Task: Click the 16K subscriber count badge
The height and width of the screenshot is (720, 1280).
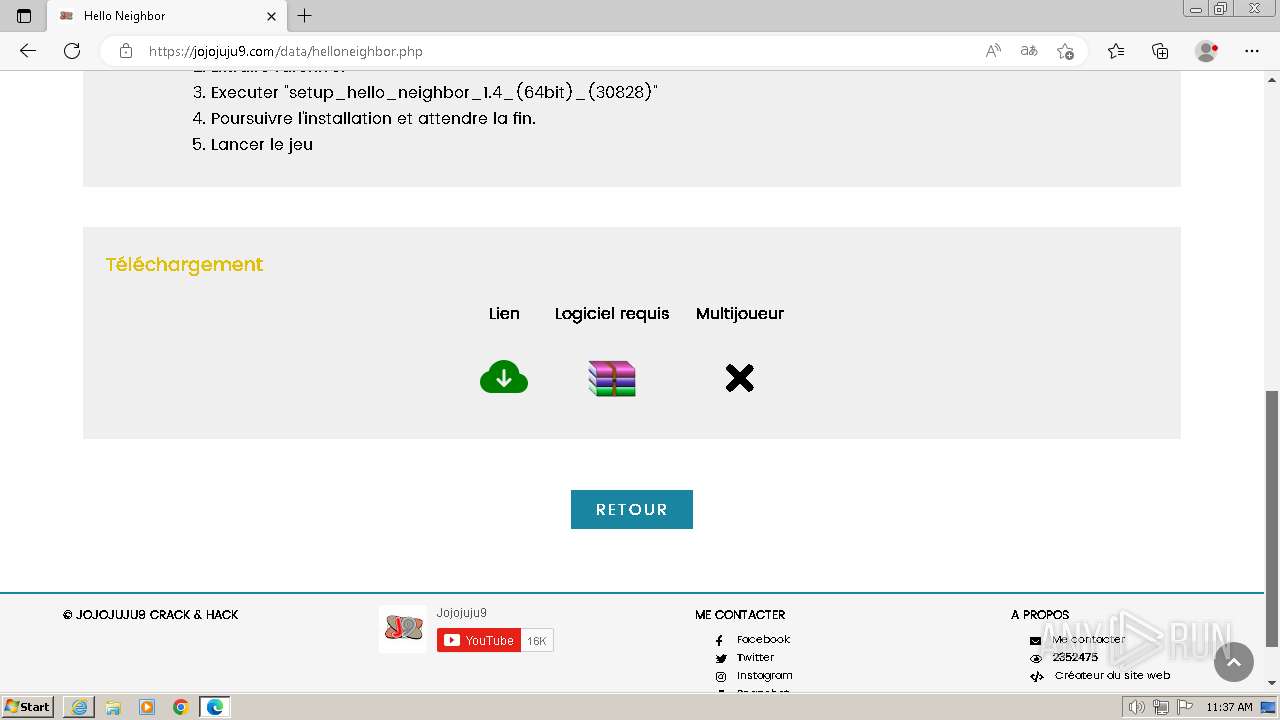Action: (x=537, y=641)
